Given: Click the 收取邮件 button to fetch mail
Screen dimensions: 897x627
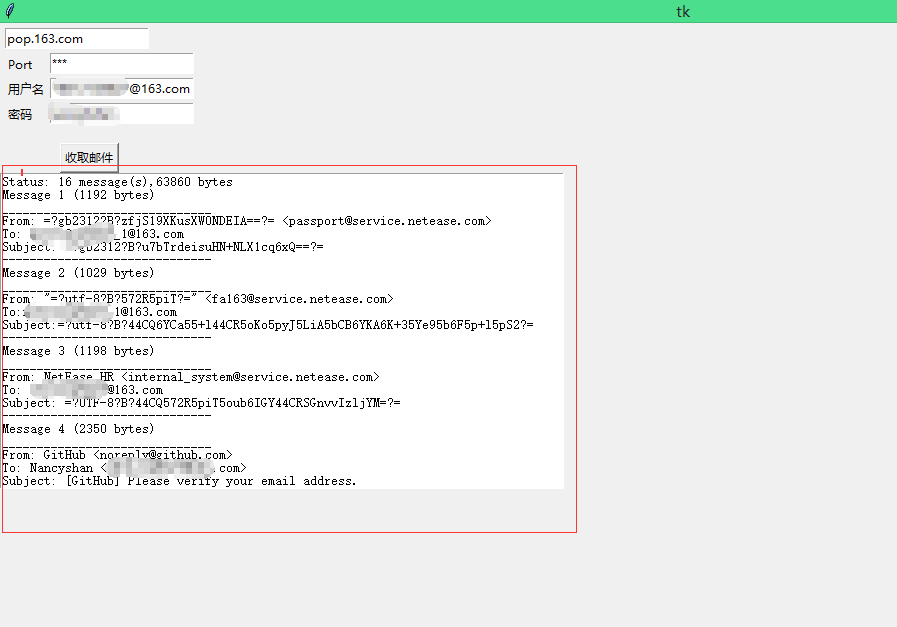Looking at the screenshot, I should coord(88,157).
